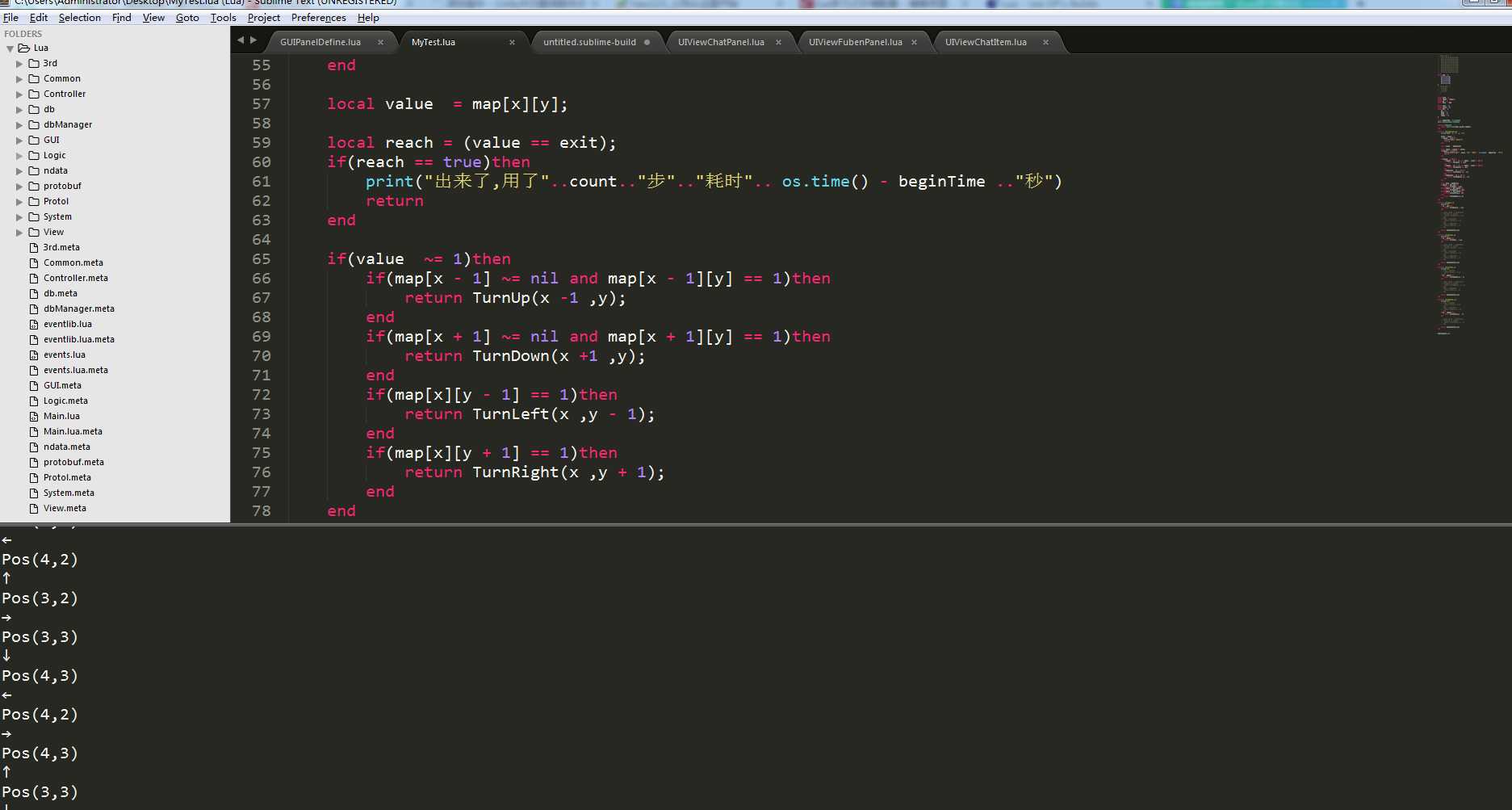Expand the 3rd folder

point(19,64)
